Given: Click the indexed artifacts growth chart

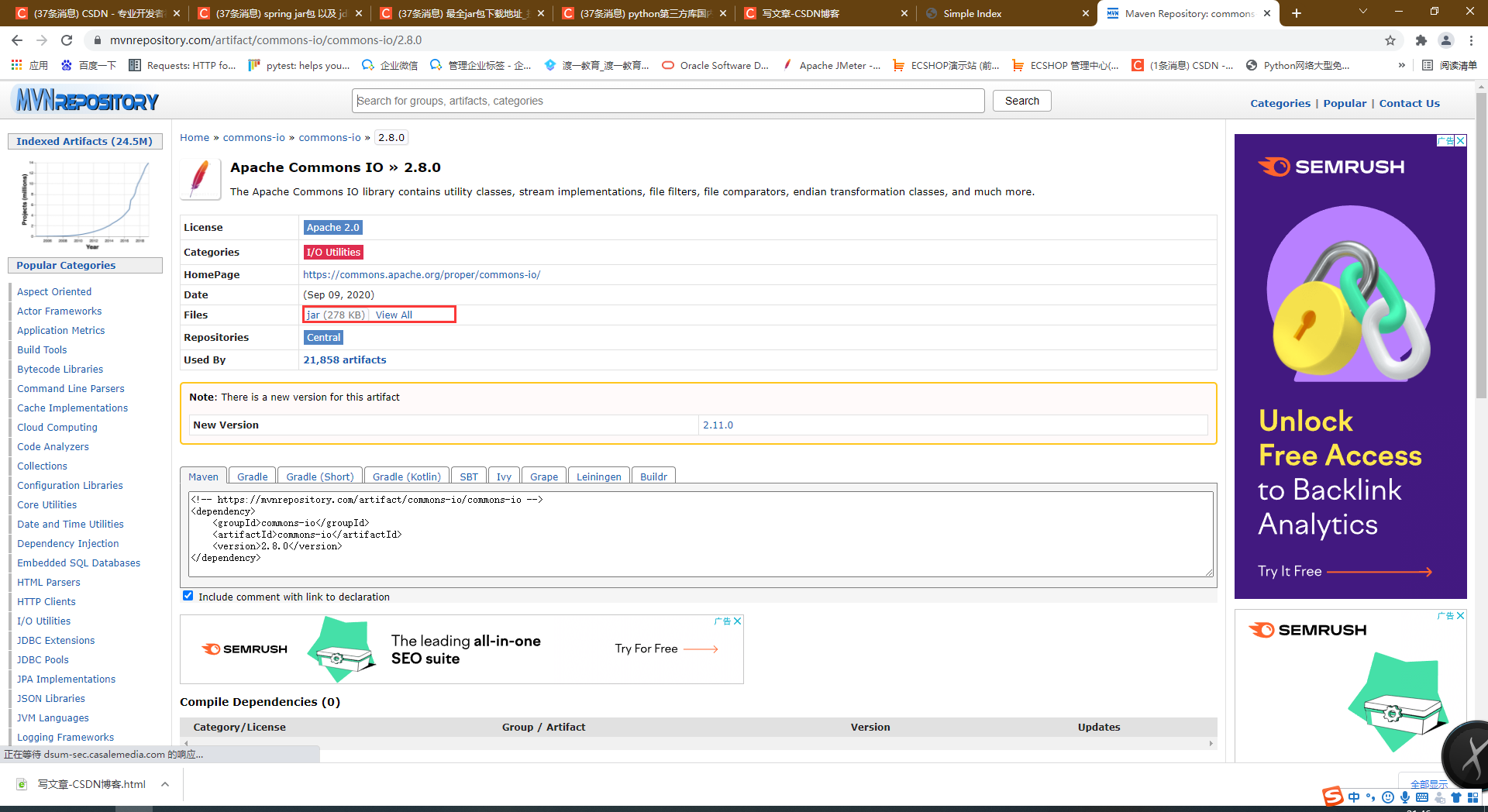Looking at the screenshot, I should (x=85, y=204).
